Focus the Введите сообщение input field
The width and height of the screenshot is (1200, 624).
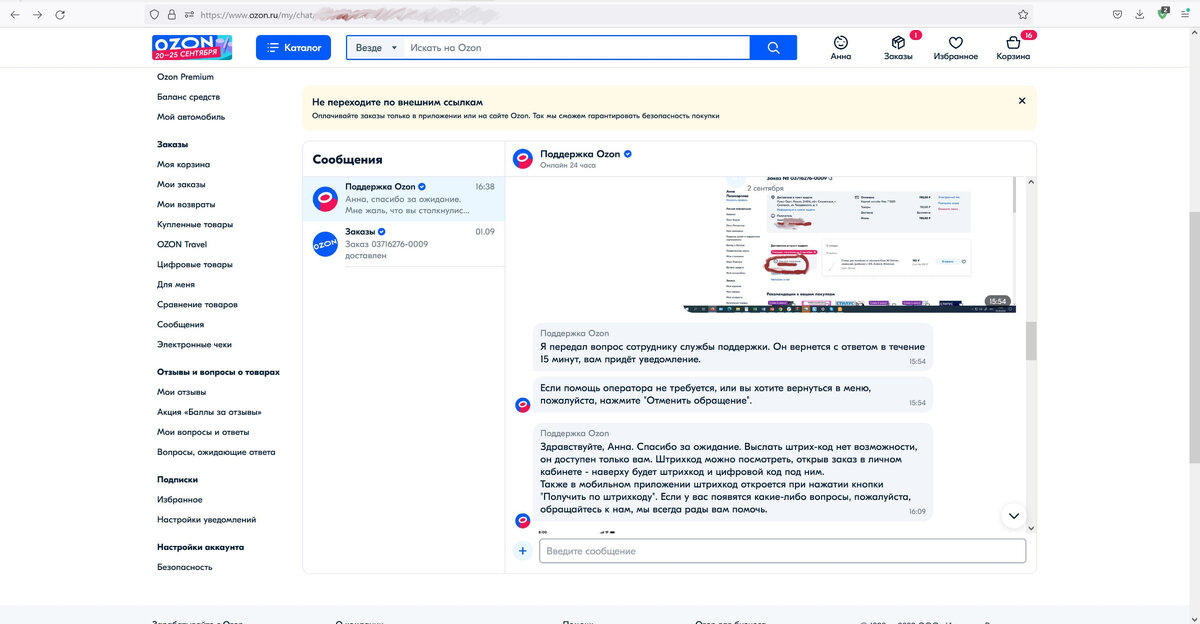pos(782,551)
